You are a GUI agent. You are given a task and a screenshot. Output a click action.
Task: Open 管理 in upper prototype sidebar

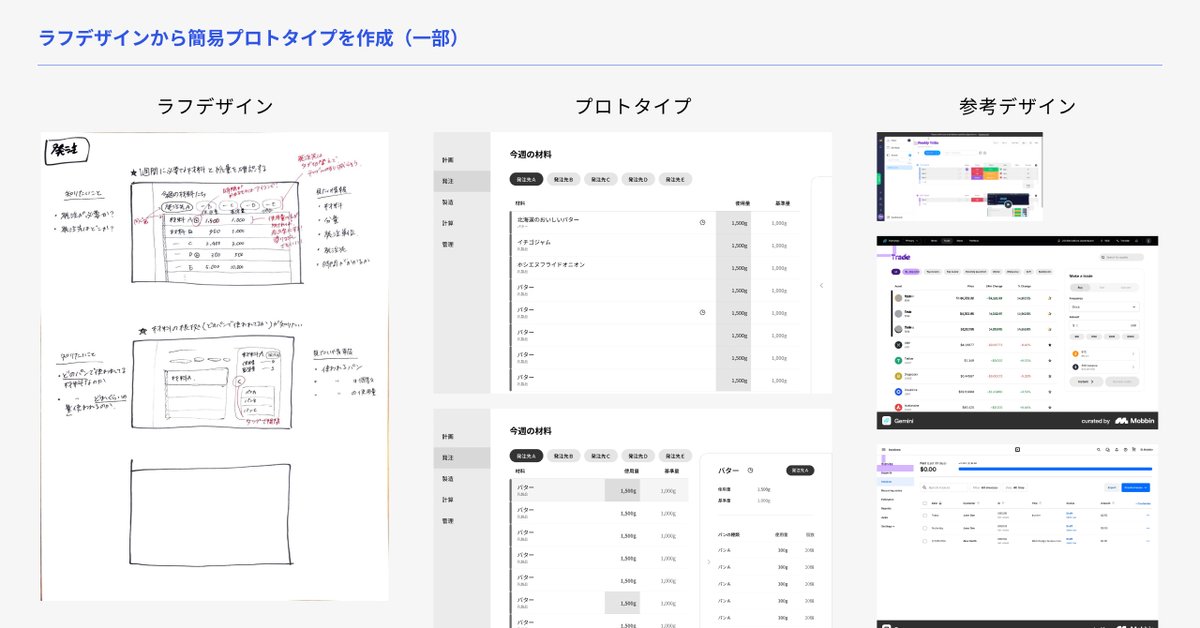[x=448, y=244]
